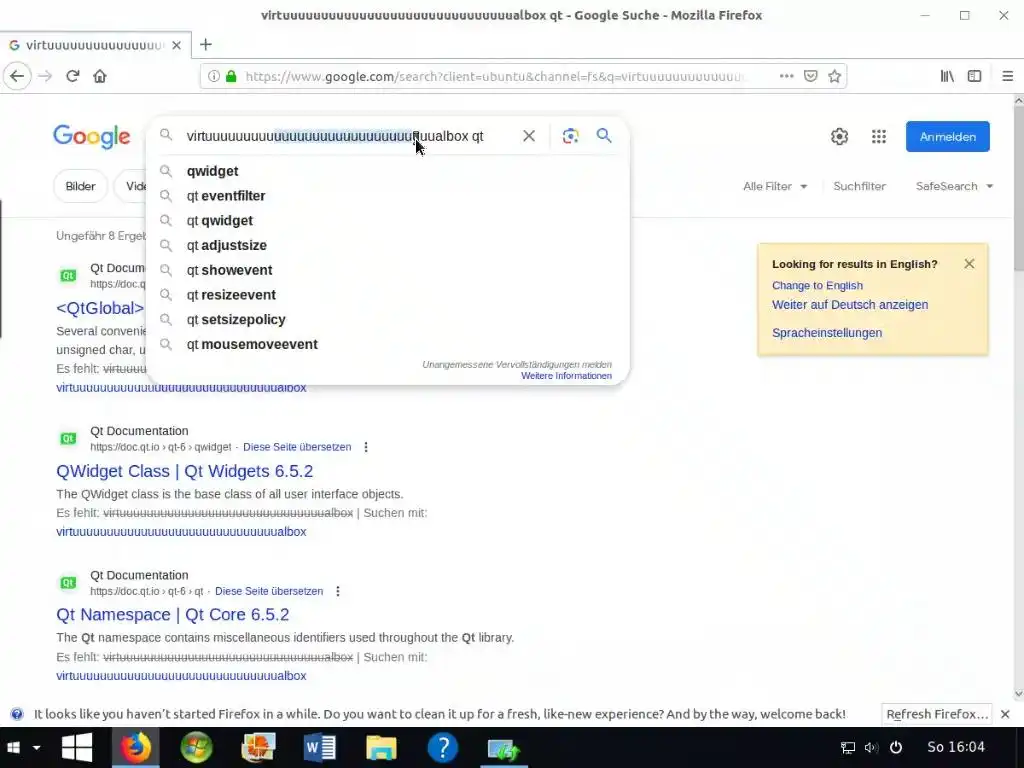
Task: Open Spracheinstellungen link
Action: (x=827, y=333)
